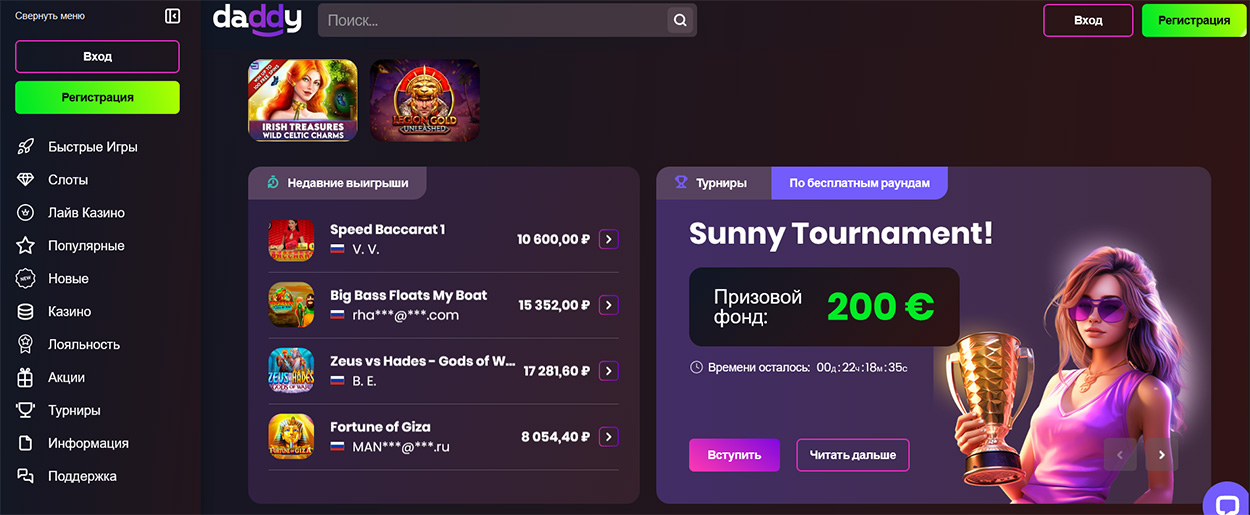The height and width of the screenshot is (515, 1250).
Task: Go to next tournament slide arrow
Action: 1161,455
